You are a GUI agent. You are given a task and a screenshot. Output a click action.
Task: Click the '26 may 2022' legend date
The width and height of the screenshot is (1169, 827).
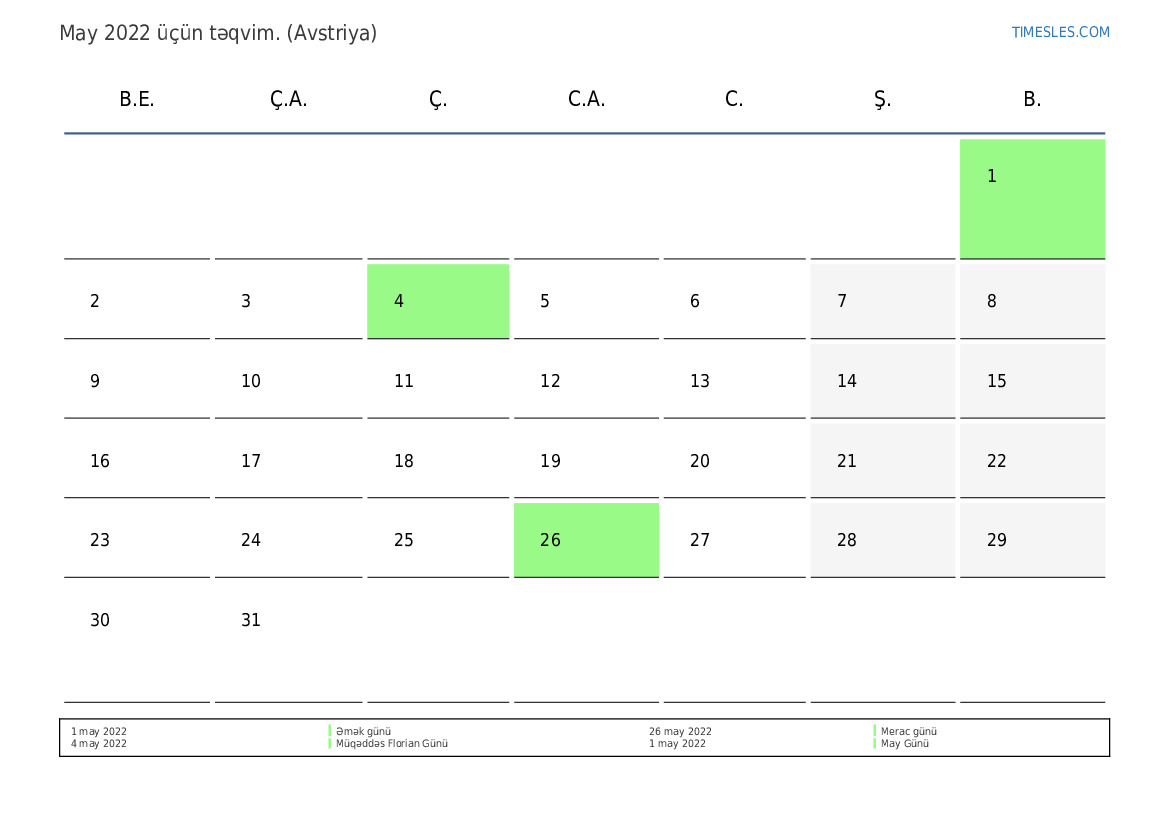(680, 732)
